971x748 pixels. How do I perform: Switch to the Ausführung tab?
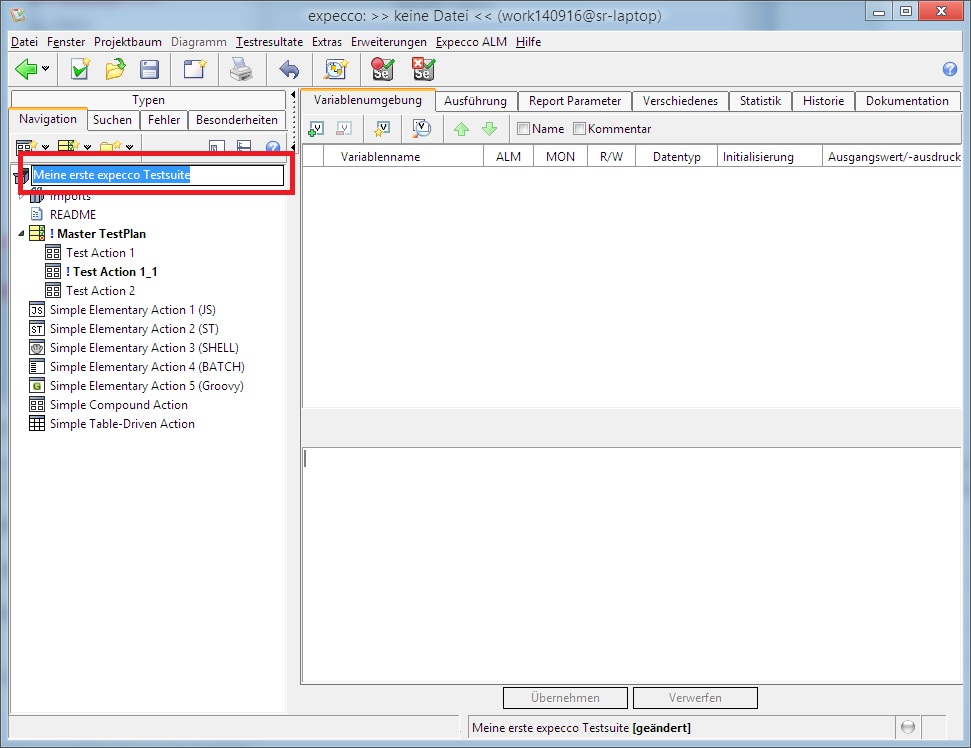pyautogui.click(x=475, y=101)
